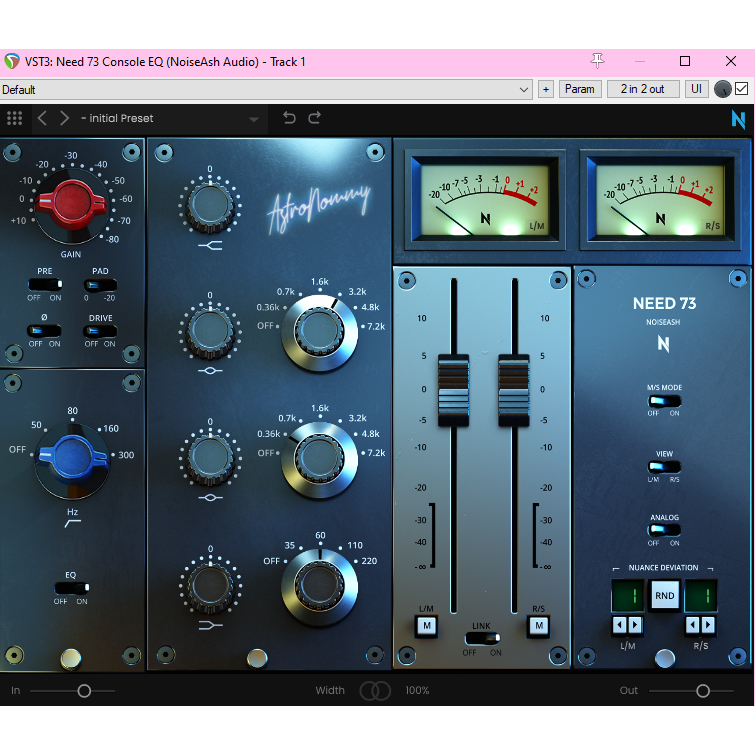
Task: Click the NoiseAsh N logo top right
Action: (x=738, y=119)
